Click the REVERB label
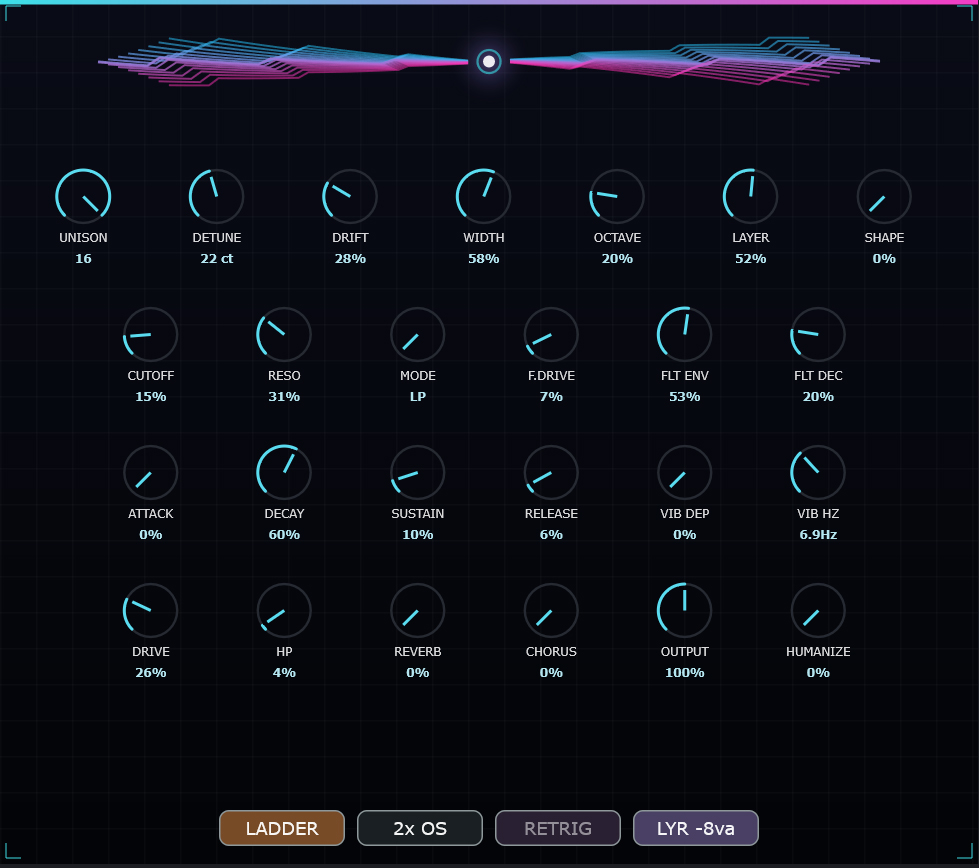Screen dimensions: 979x868 point(418,651)
